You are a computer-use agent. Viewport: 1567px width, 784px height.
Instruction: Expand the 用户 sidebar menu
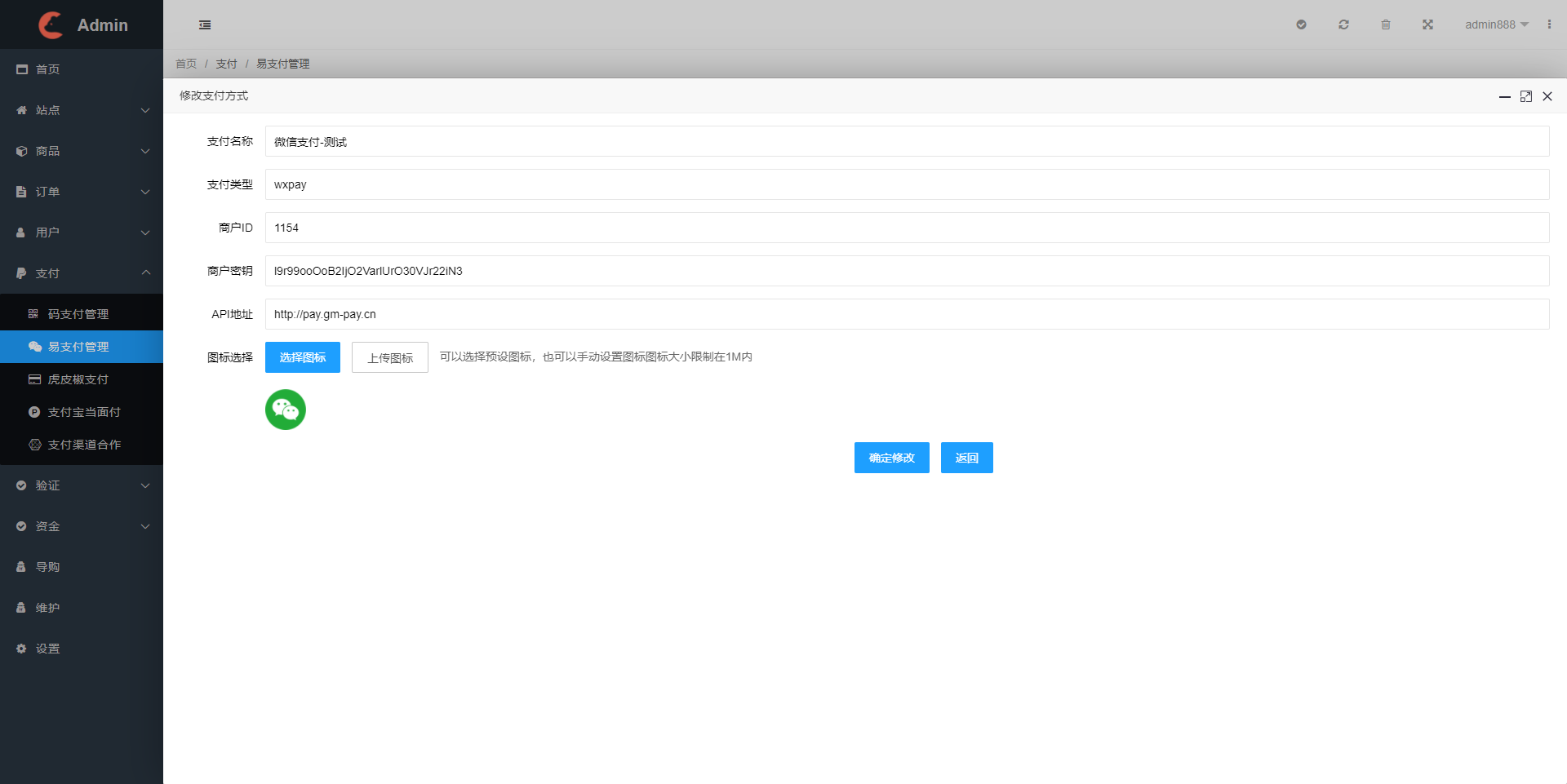click(82, 233)
